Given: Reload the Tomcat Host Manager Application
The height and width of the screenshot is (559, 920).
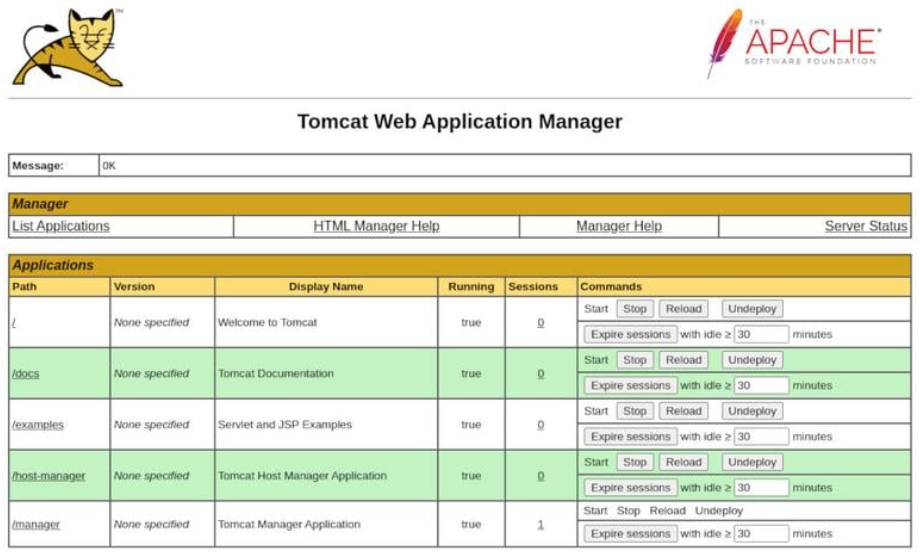Looking at the screenshot, I should [x=684, y=462].
